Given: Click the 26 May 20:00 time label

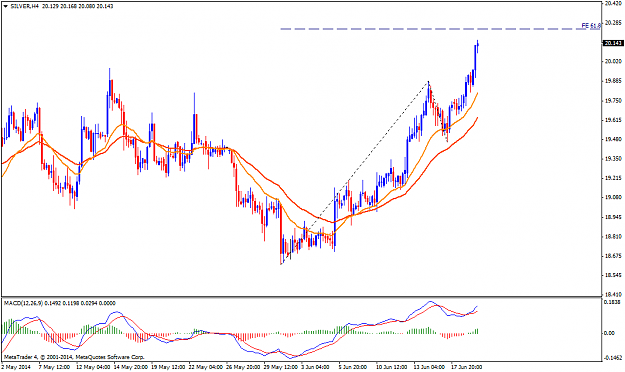Looking at the screenshot, I should pyautogui.click(x=243, y=367).
